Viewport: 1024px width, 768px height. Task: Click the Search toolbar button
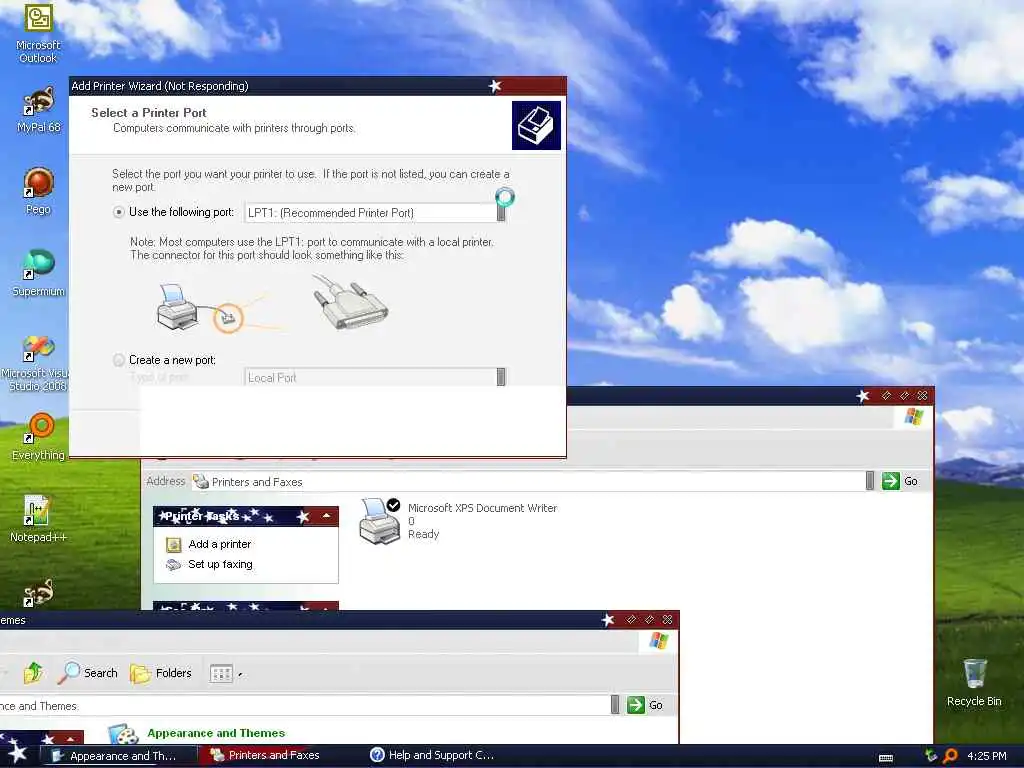[x=88, y=673]
